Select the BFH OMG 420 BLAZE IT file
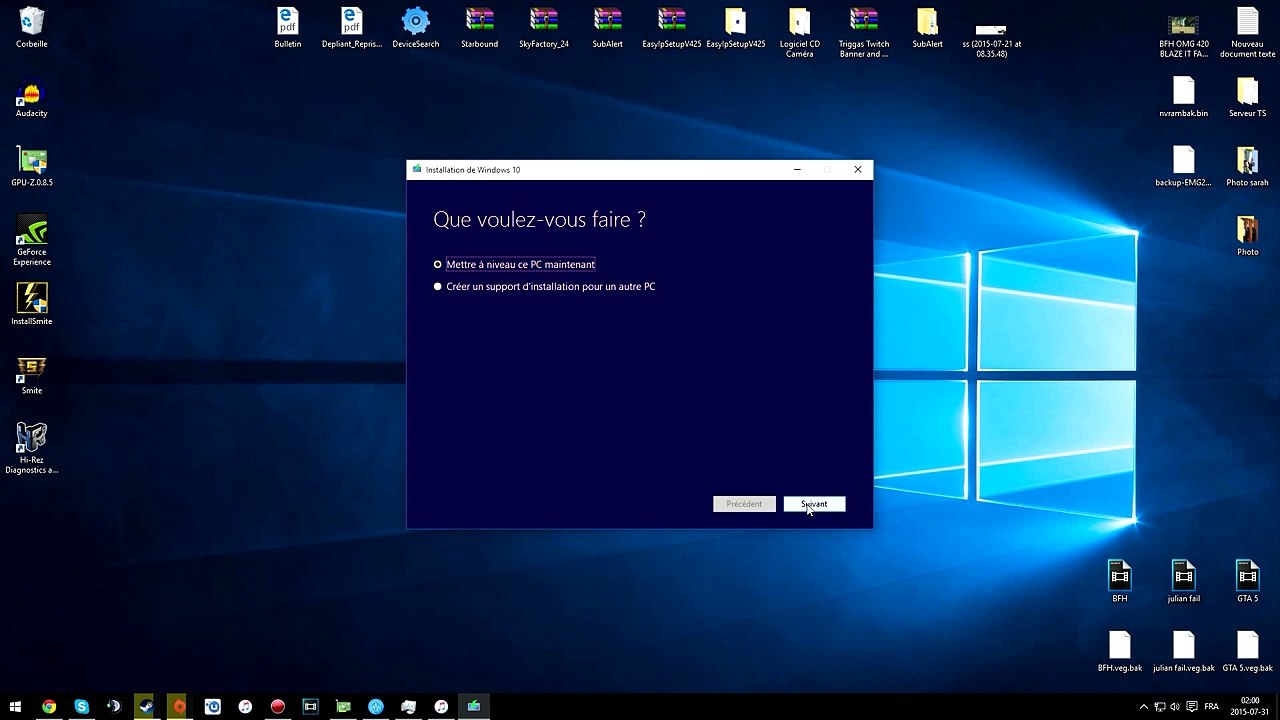This screenshot has width=1280, height=720. point(1184,34)
